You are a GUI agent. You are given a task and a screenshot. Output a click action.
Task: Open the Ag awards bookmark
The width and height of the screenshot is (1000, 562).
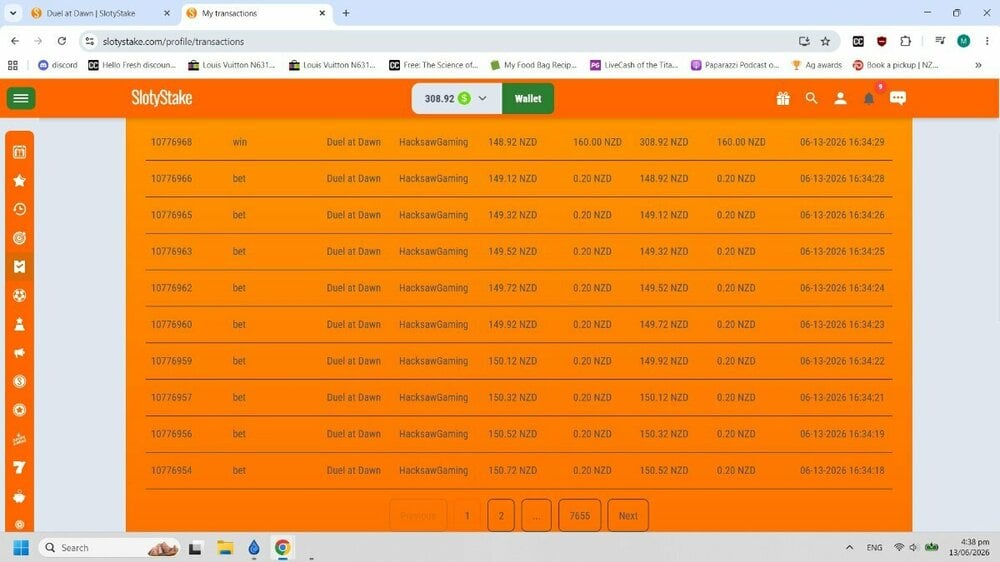point(817,65)
